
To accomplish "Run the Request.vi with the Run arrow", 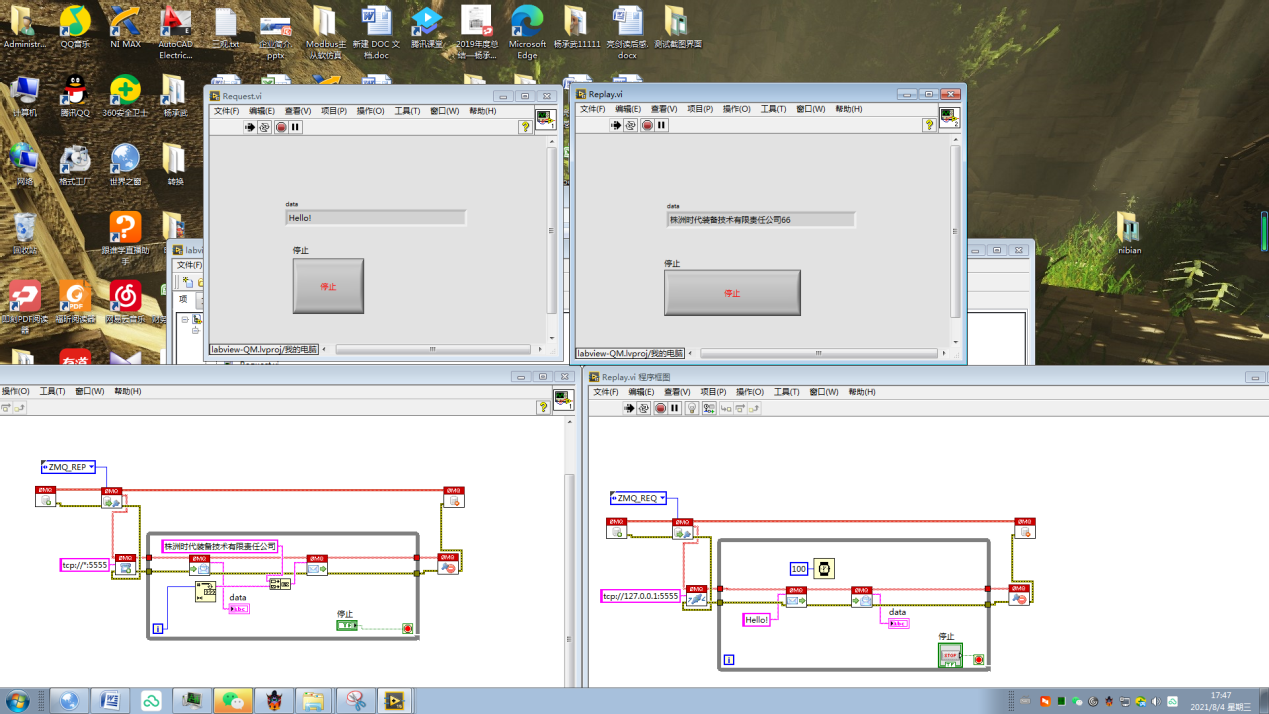I will (x=250, y=127).
